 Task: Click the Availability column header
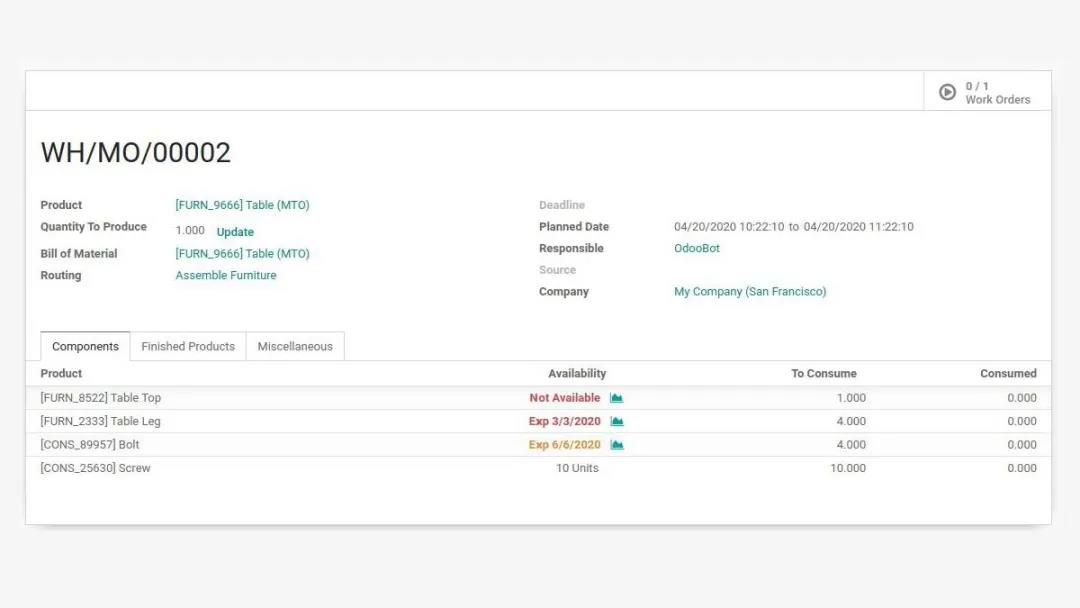tap(577, 373)
